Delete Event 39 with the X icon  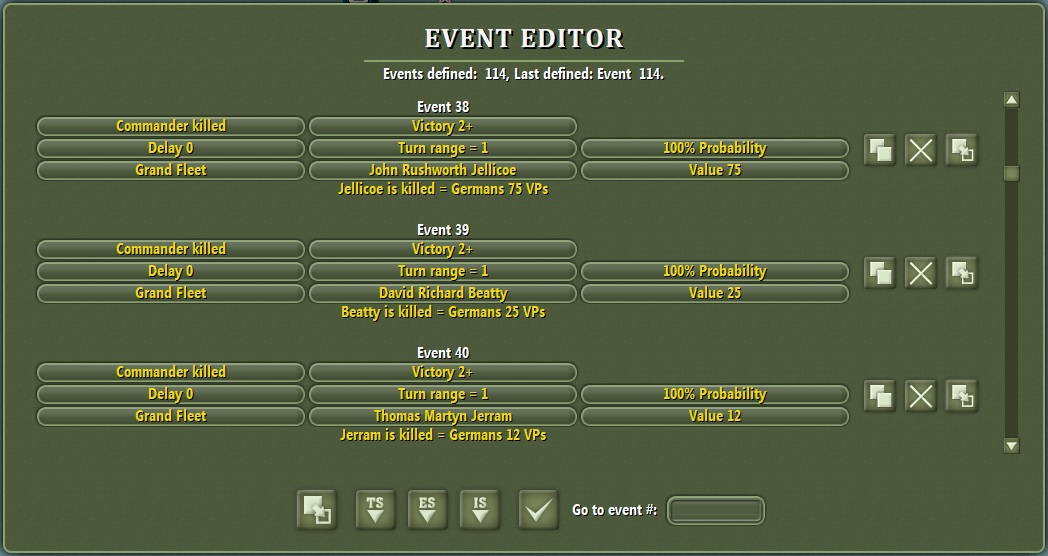[920, 273]
